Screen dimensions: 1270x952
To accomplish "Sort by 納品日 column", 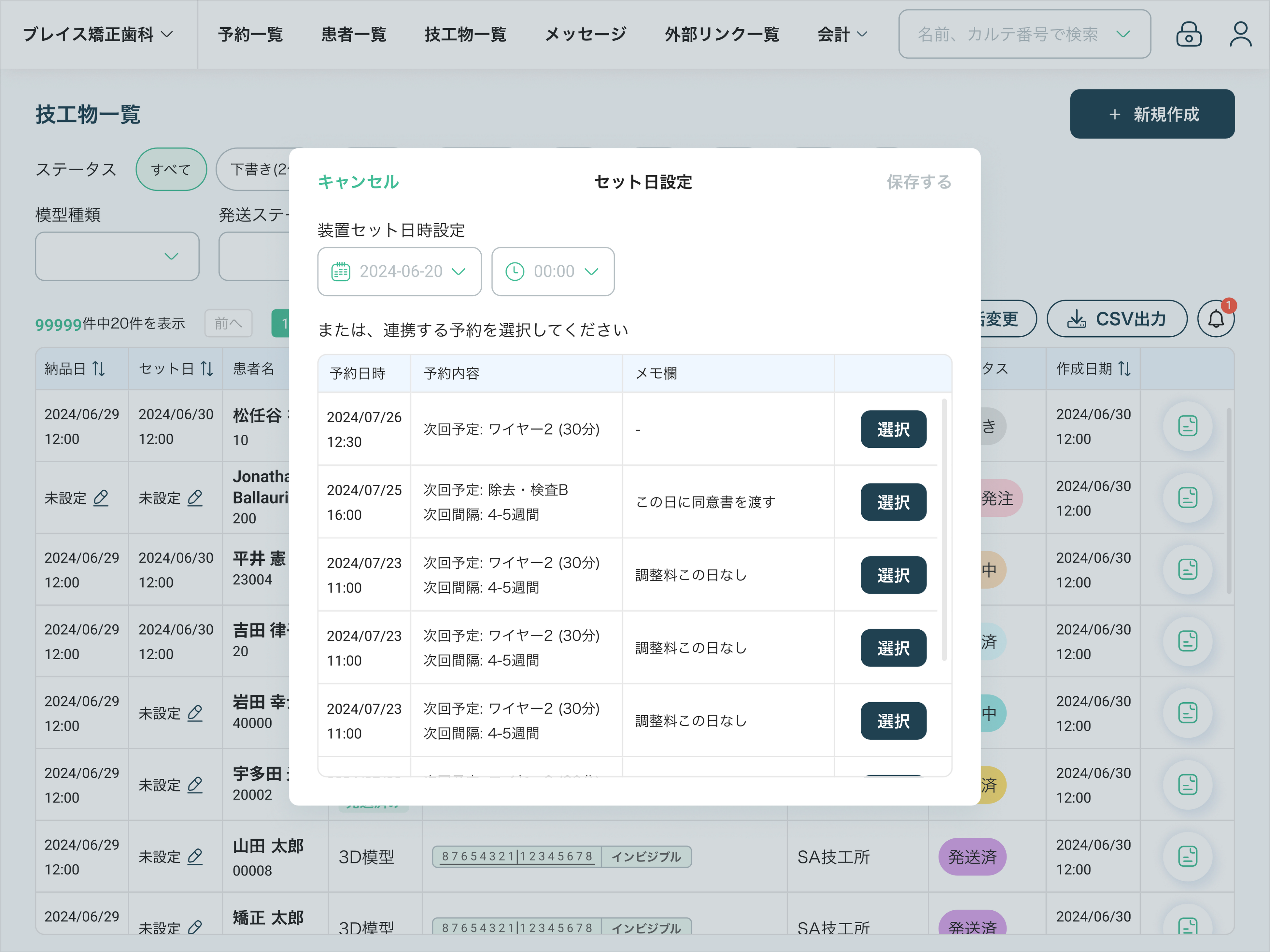I will click(x=99, y=369).
